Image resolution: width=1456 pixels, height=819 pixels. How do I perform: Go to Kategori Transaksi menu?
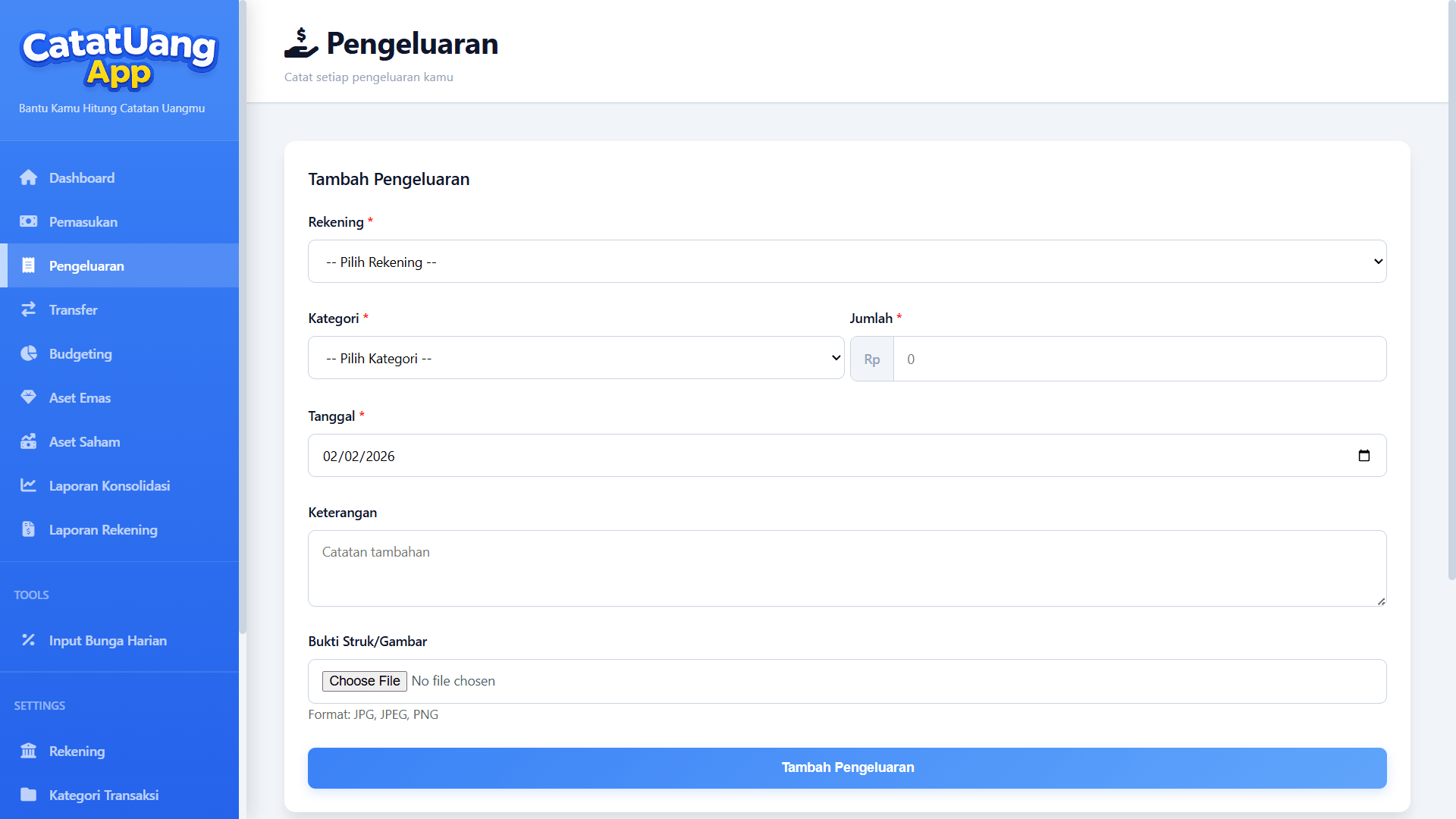[x=103, y=795]
